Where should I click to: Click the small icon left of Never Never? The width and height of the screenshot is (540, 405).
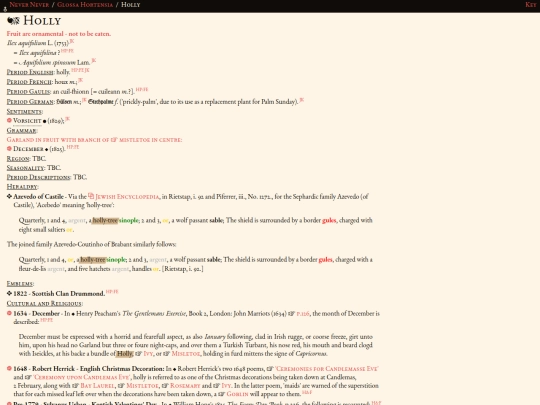point(5,9)
